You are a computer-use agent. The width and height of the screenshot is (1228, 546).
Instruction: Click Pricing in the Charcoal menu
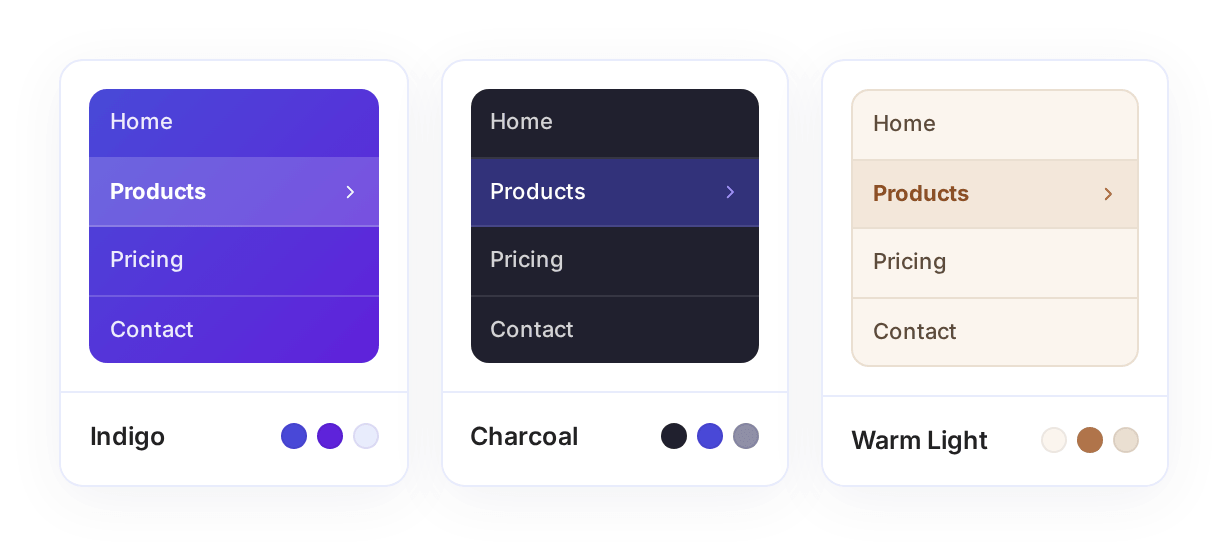pyautogui.click(x=615, y=261)
